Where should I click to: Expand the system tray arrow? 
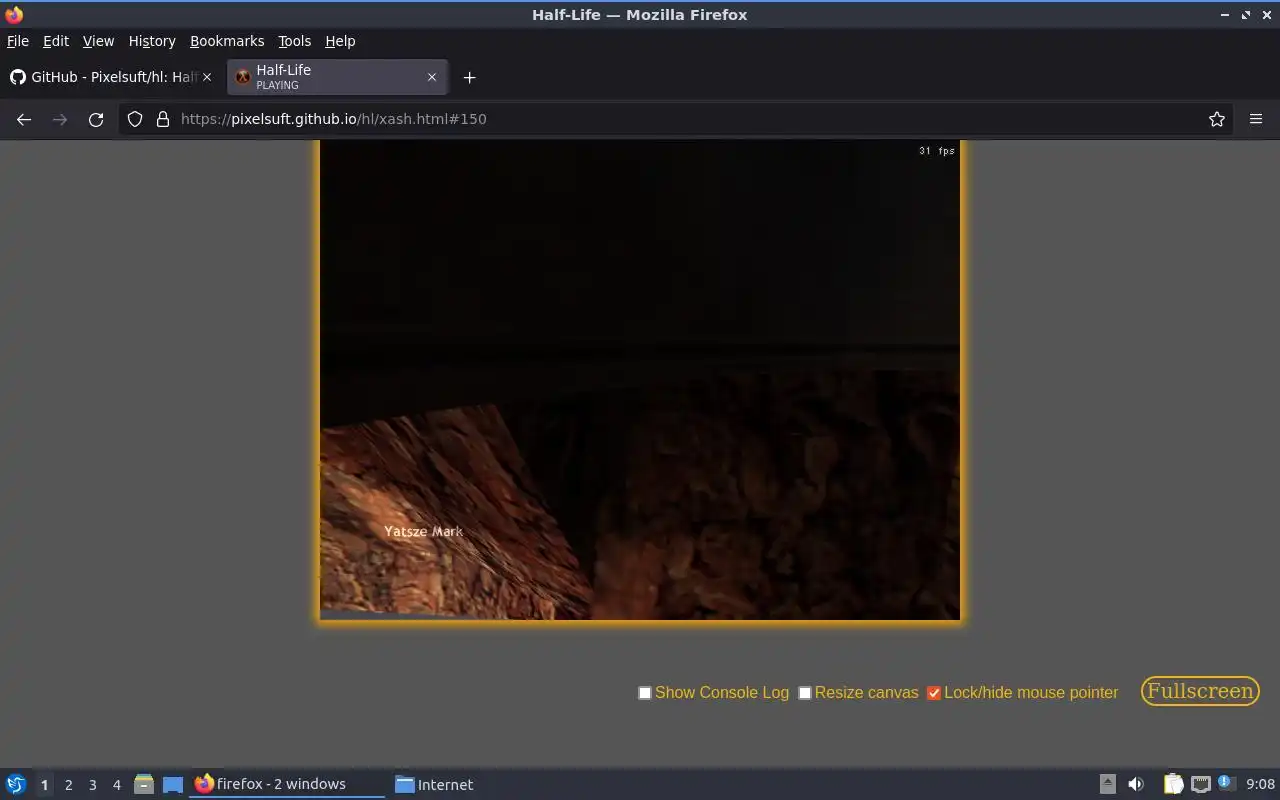coord(1107,784)
